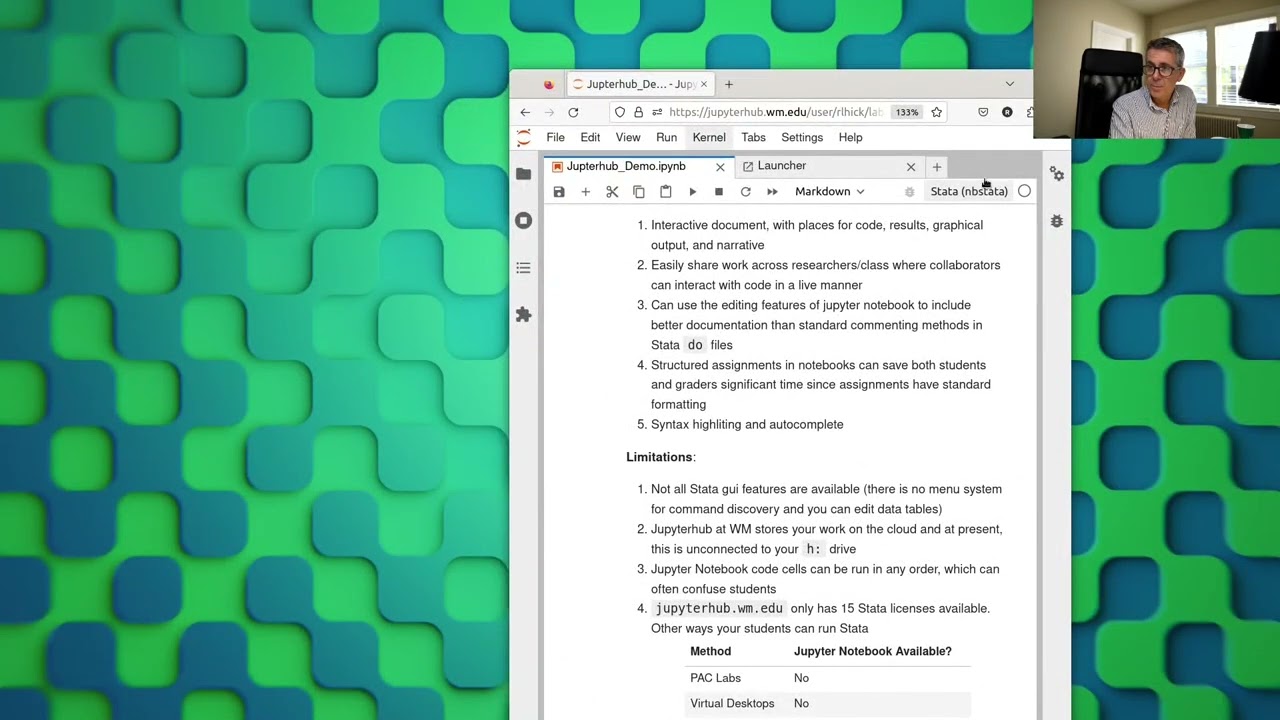Reload the browser page

pyautogui.click(x=573, y=112)
